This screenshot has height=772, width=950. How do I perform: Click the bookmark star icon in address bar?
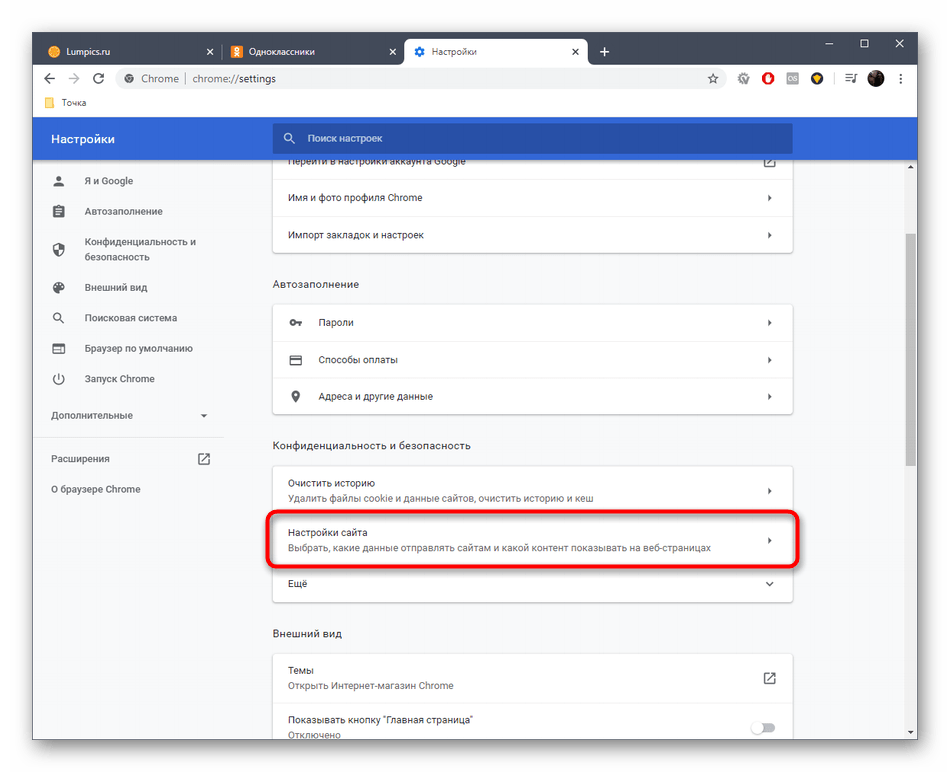point(713,79)
